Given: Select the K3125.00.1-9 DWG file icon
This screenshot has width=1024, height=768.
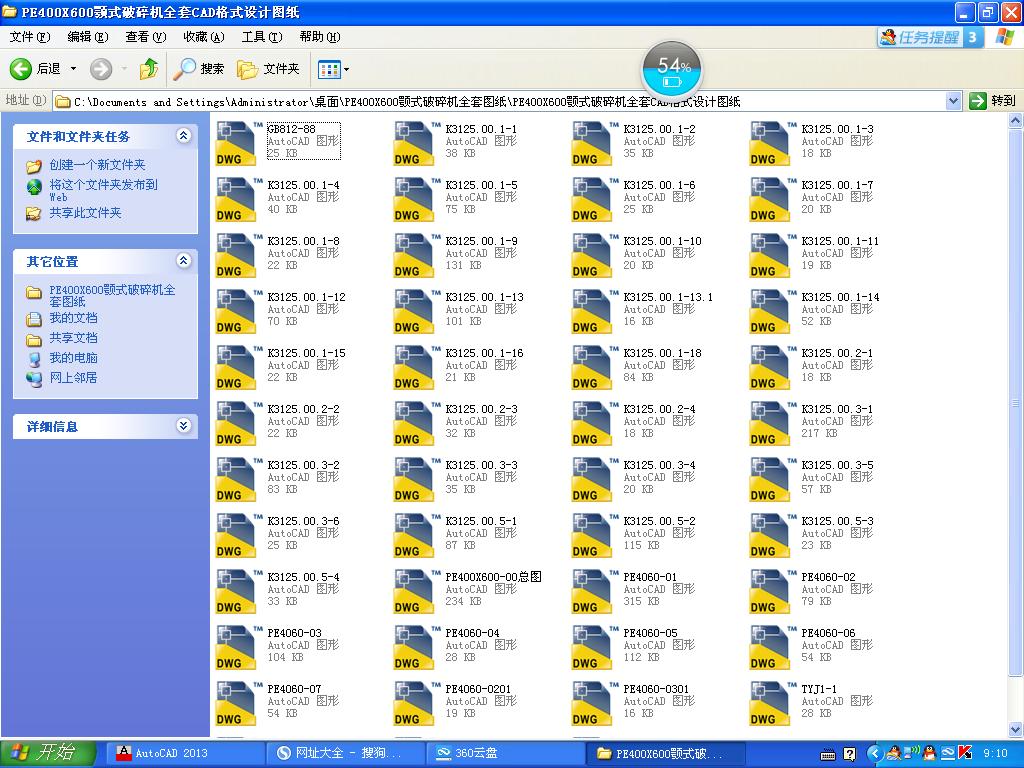Looking at the screenshot, I should coord(415,255).
